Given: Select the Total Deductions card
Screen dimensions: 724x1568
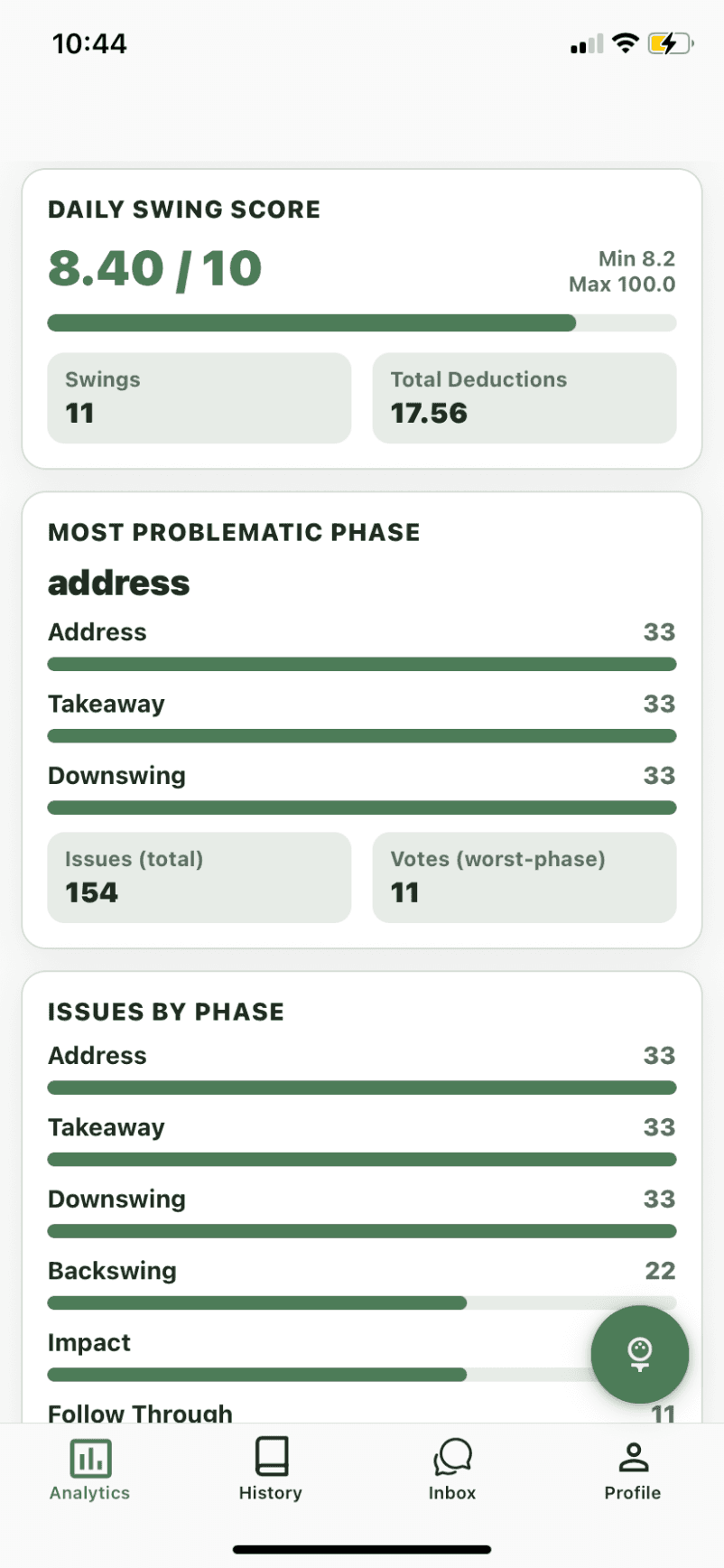Looking at the screenshot, I should [x=524, y=397].
